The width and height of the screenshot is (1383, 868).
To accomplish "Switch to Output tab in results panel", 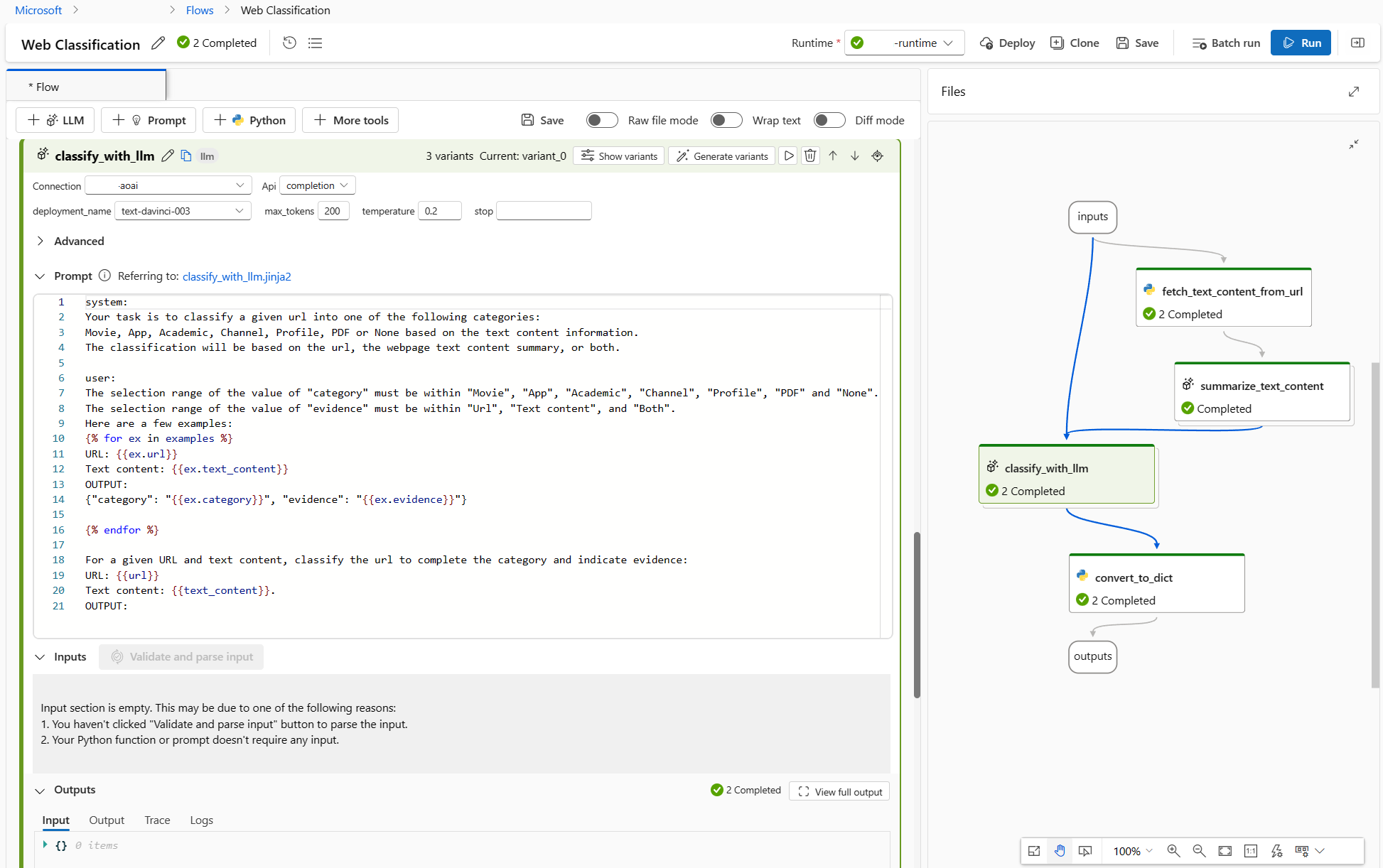I will click(x=107, y=820).
